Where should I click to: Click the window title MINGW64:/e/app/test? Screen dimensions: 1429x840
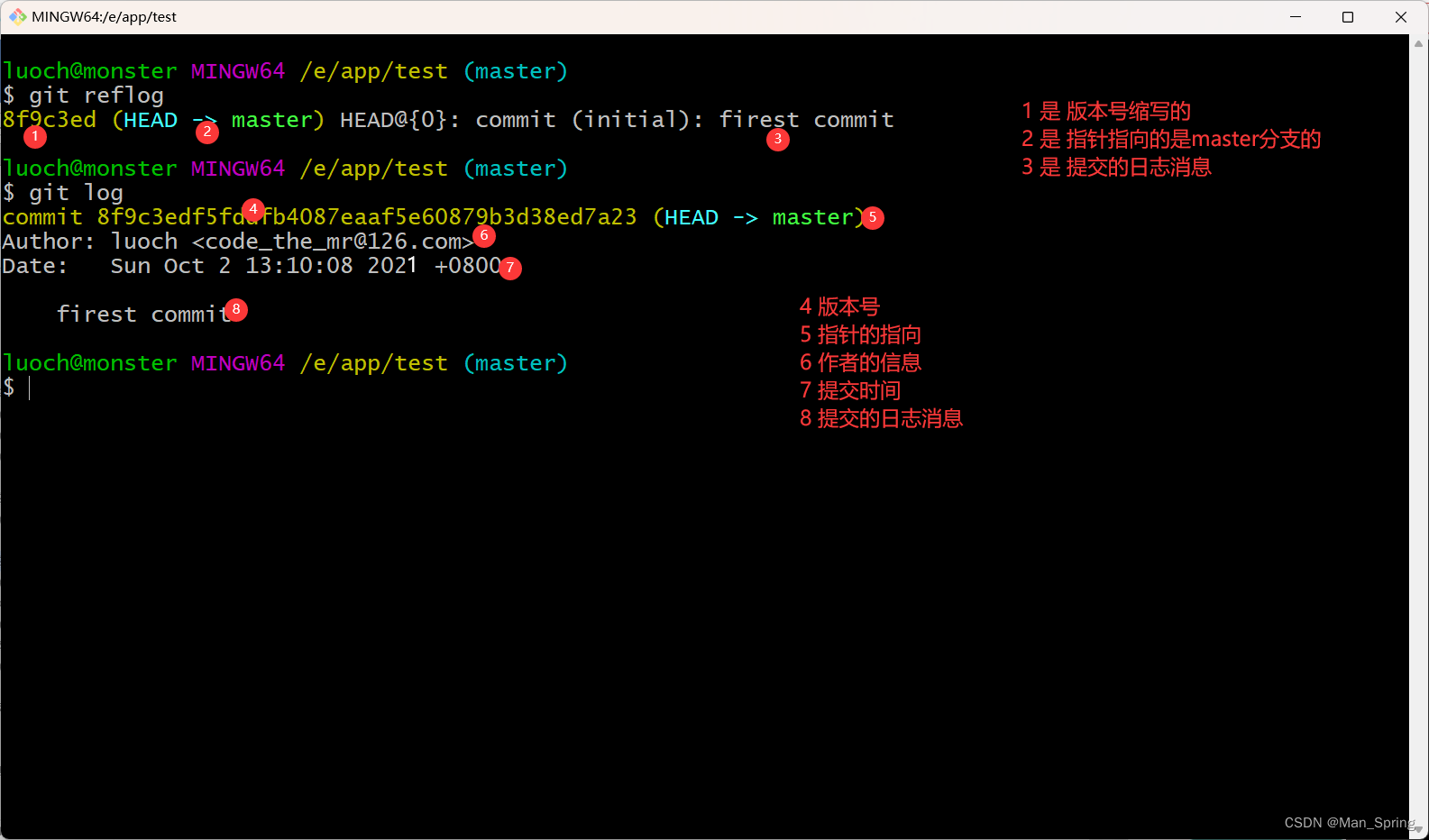pyautogui.click(x=104, y=16)
